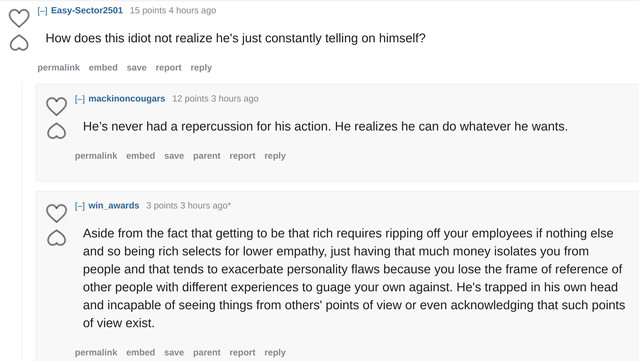Collapse mackinoncougars' comment with [–] toggle
Image resolution: width=639 pixels, height=361 pixels.
(80, 99)
